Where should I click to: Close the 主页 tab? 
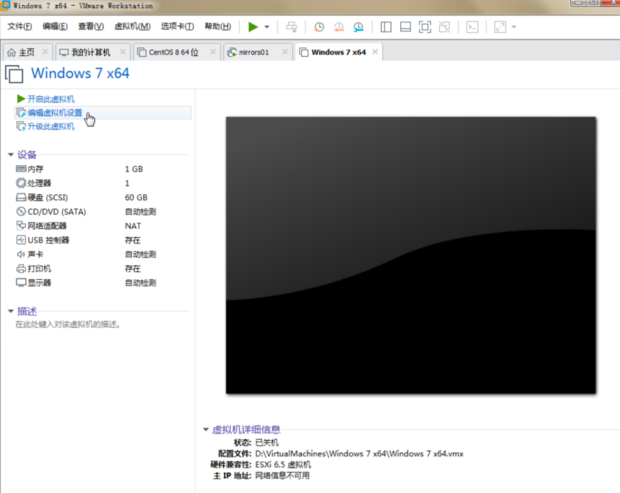[45, 52]
